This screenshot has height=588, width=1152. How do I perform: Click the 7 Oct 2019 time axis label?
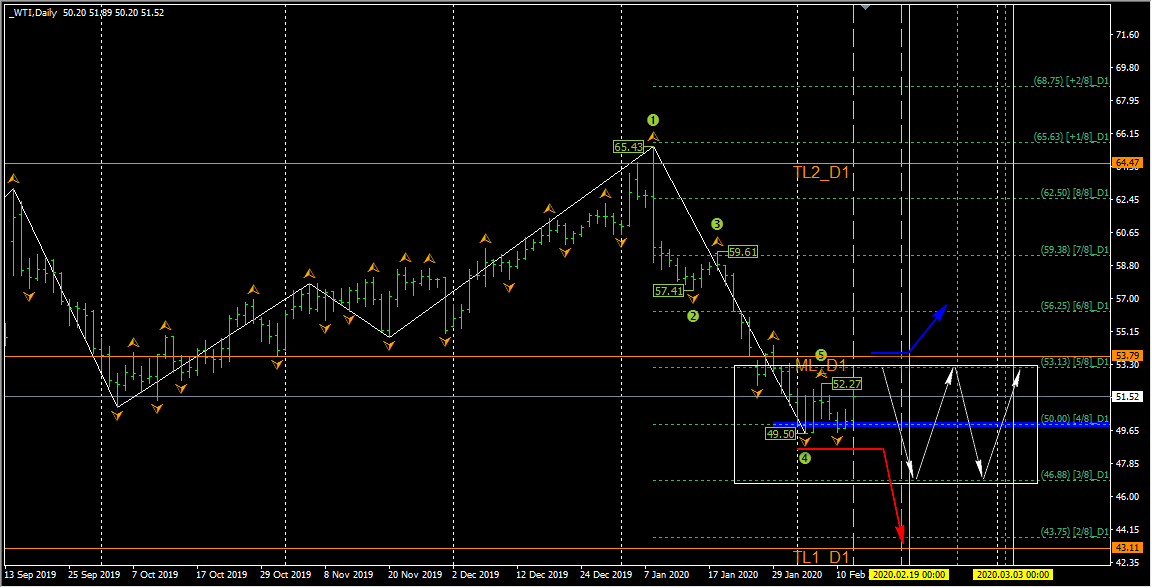pyautogui.click(x=155, y=575)
